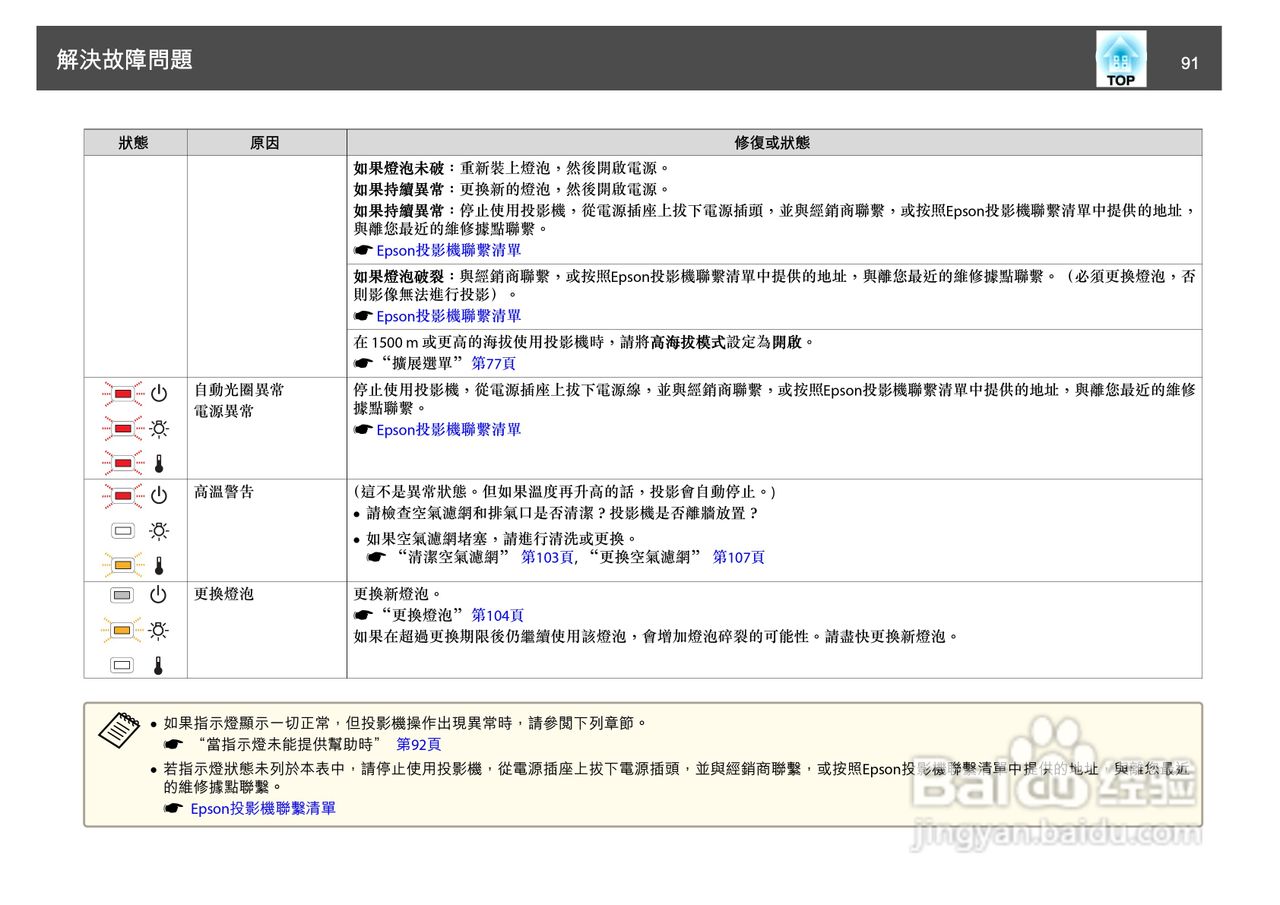Go to 第92頁 link
Image resolution: width=1280 pixels, height=905 pixels.
[419, 744]
